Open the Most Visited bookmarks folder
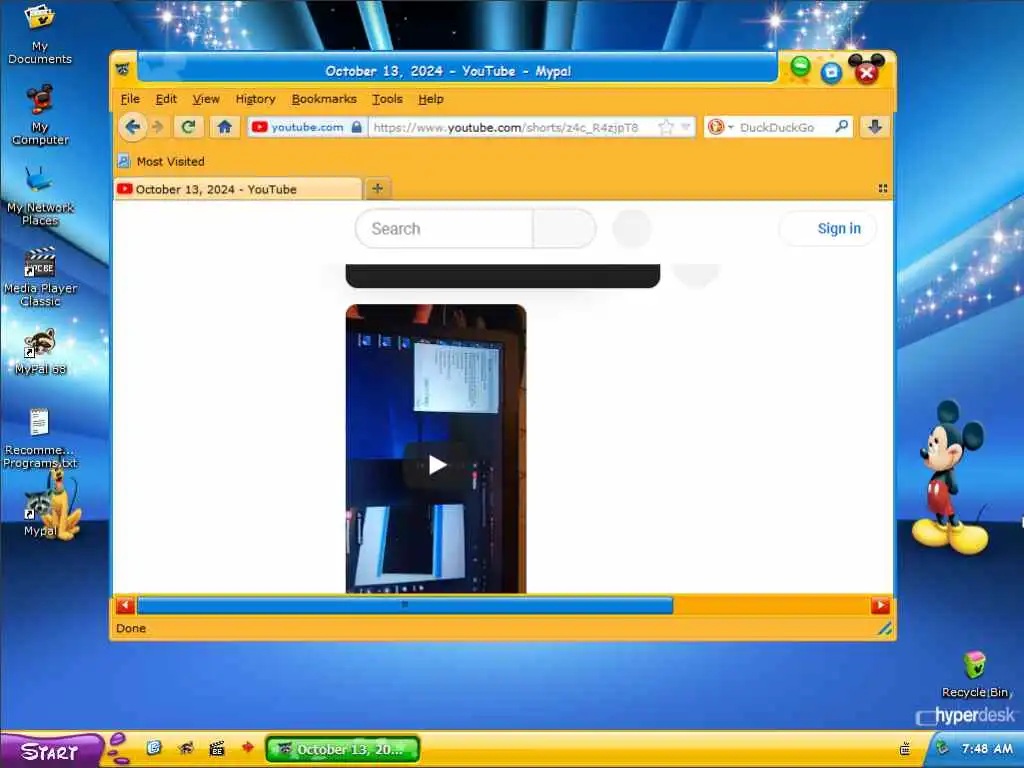Viewport: 1024px width, 768px height. pyautogui.click(x=161, y=161)
